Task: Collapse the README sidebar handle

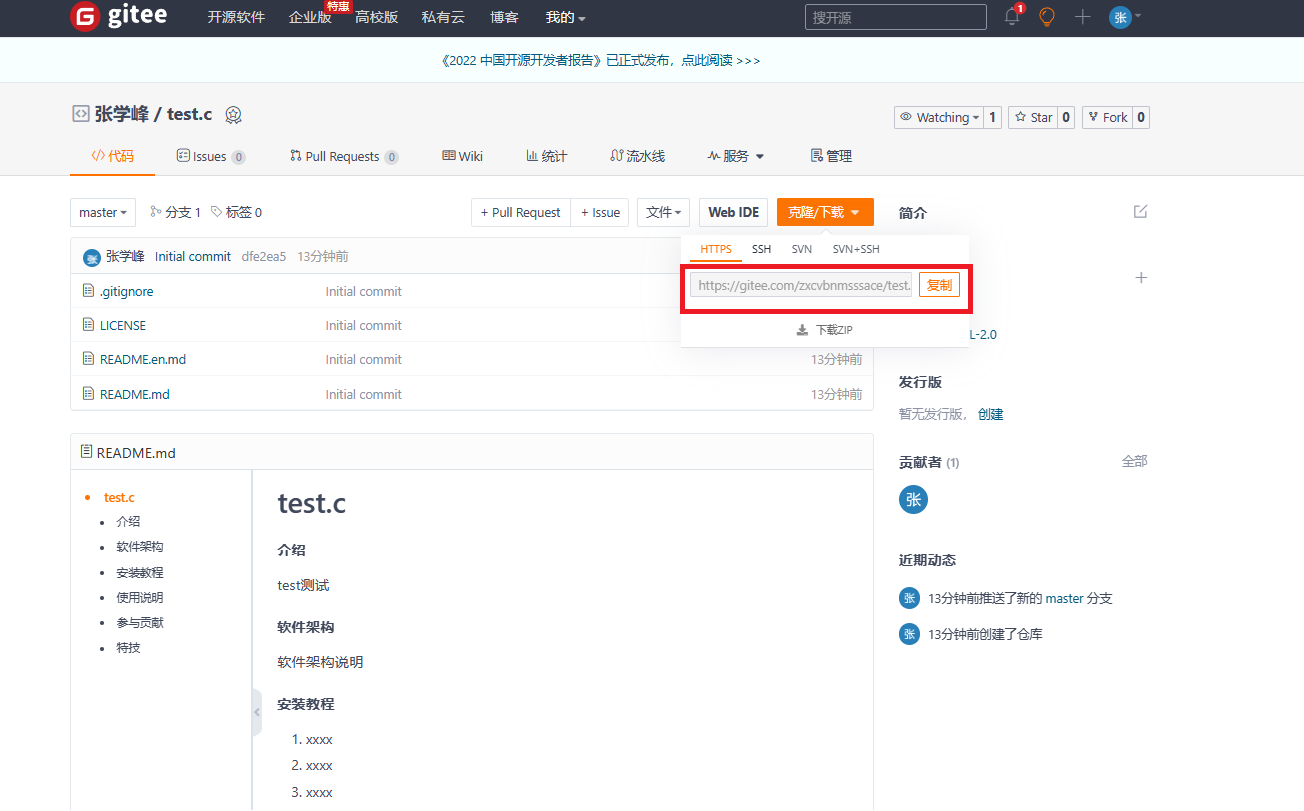Action: coord(257,712)
